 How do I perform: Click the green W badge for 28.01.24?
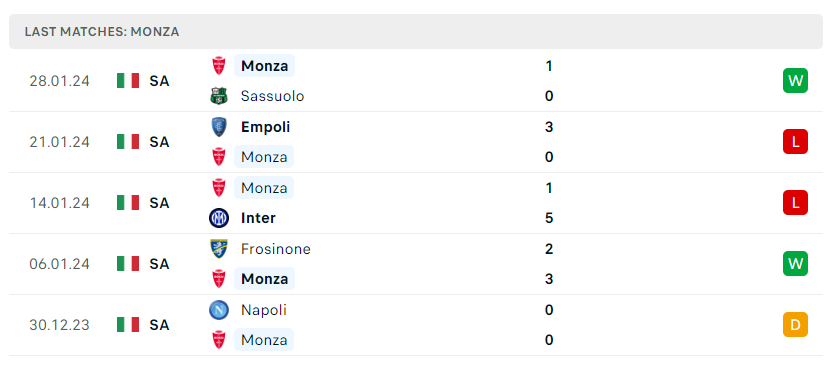795,81
